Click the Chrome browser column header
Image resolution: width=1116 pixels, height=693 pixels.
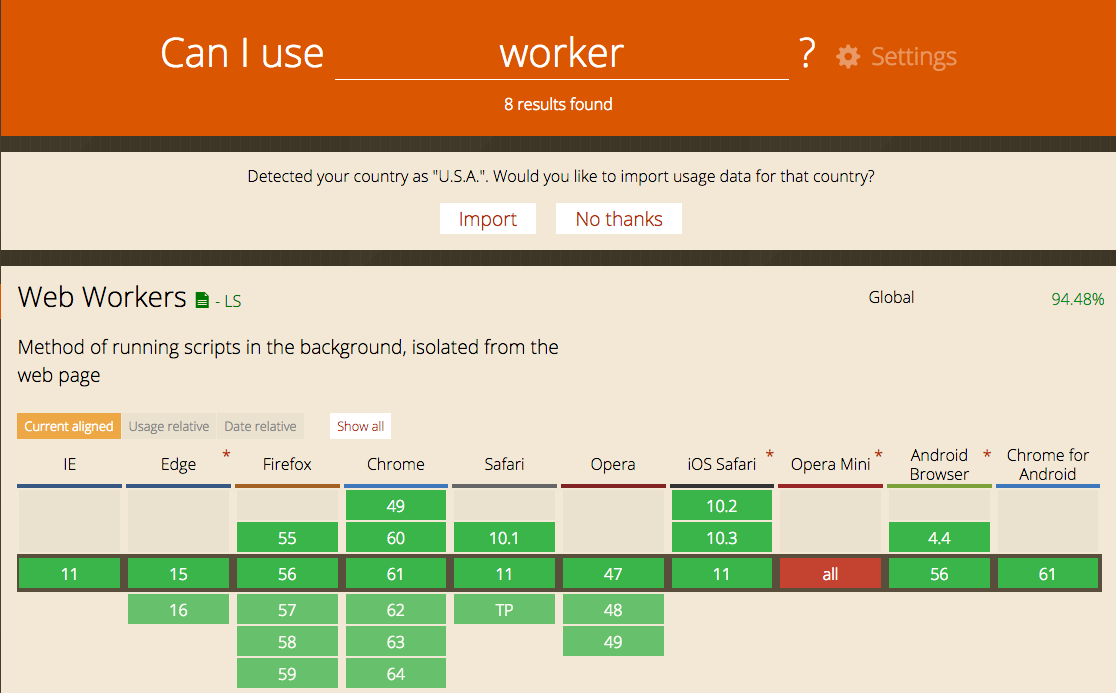tap(396, 465)
